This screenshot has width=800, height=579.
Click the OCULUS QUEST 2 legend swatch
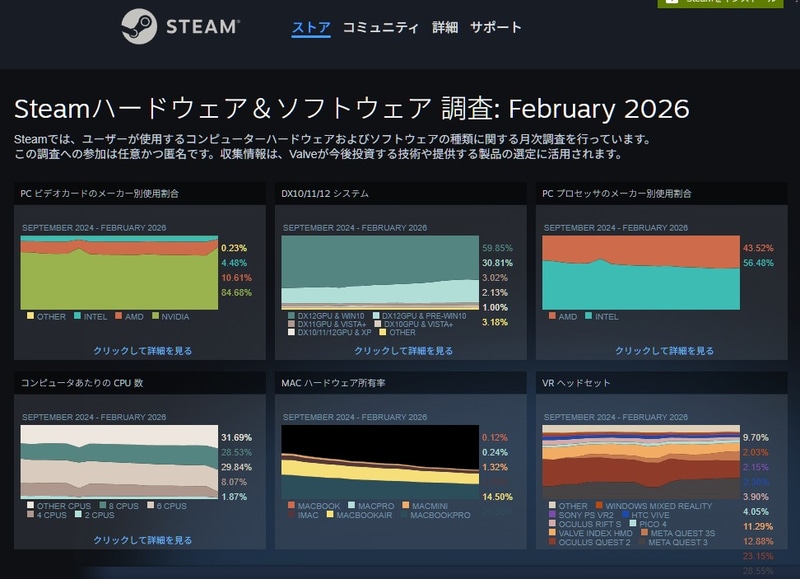coord(552,541)
